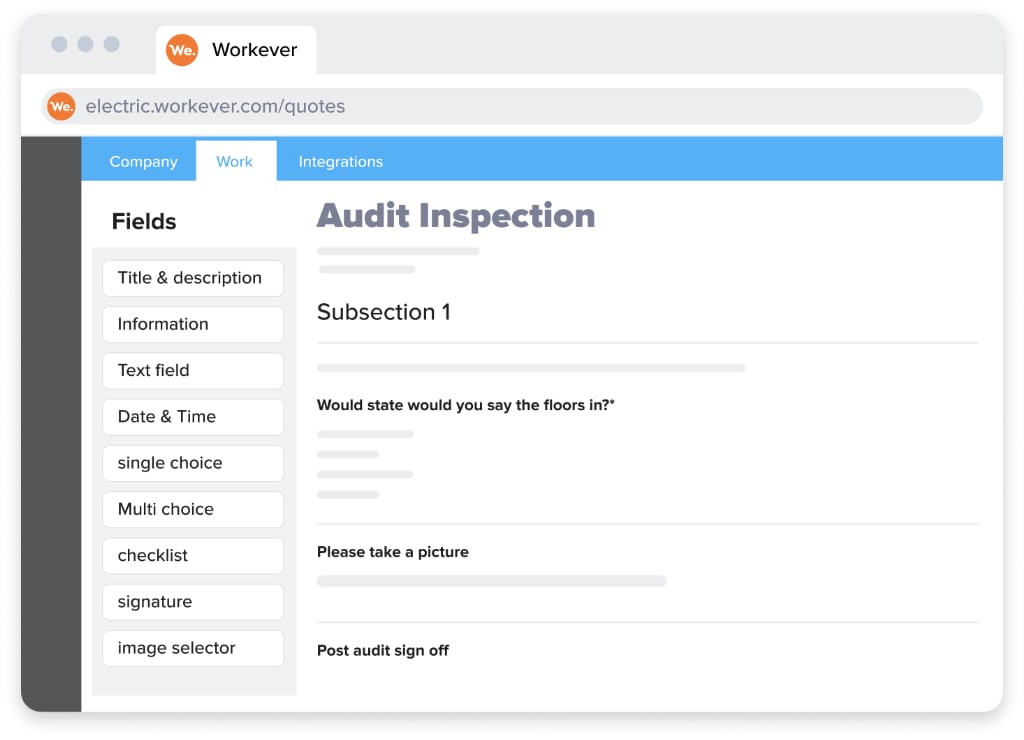
Task: Select the Post audit sign off item
Action: pyautogui.click(x=383, y=650)
